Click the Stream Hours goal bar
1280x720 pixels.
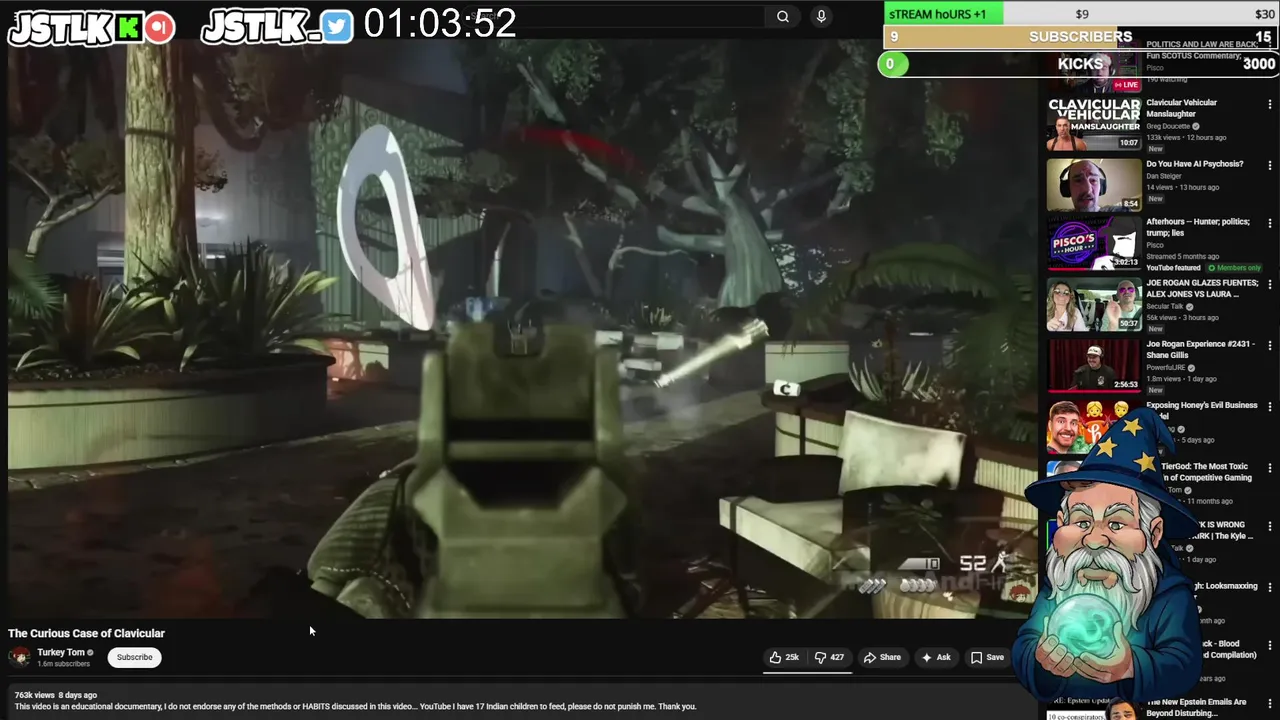(1081, 12)
